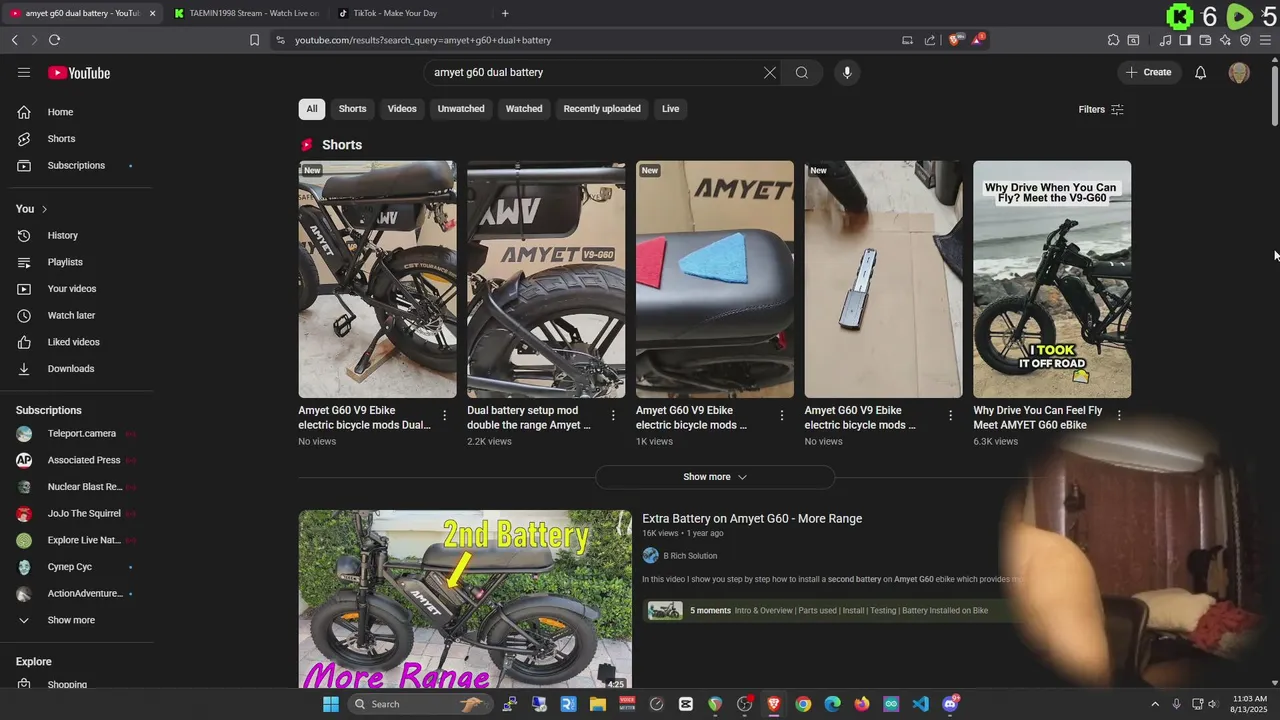The image size is (1280, 720).
Task: Open the account avatar menu
Action: [x=1239, y=73]
